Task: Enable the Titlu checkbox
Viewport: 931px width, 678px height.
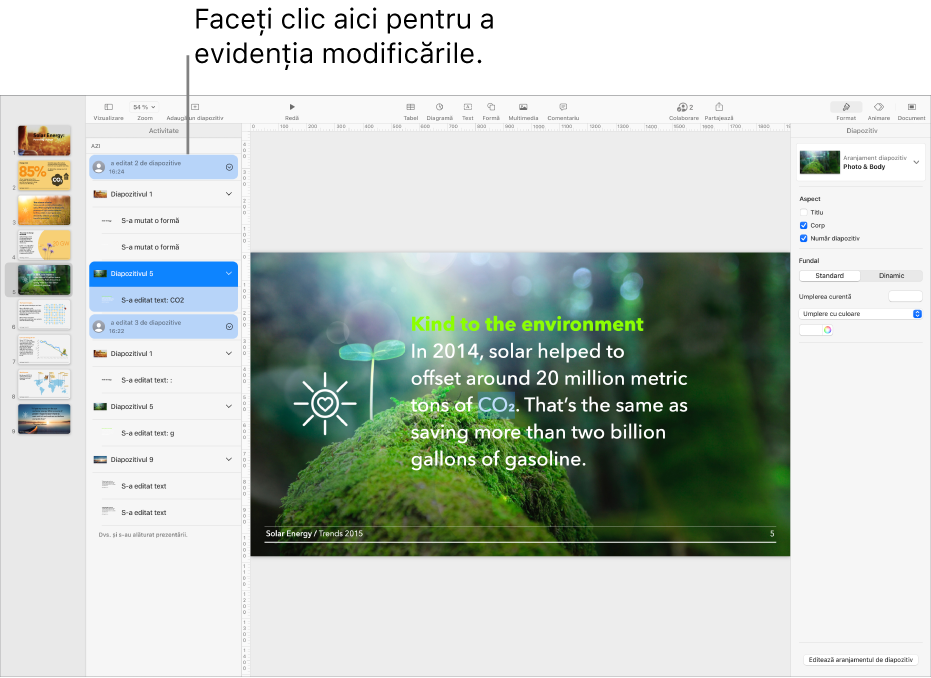Action: click(804, 213)
